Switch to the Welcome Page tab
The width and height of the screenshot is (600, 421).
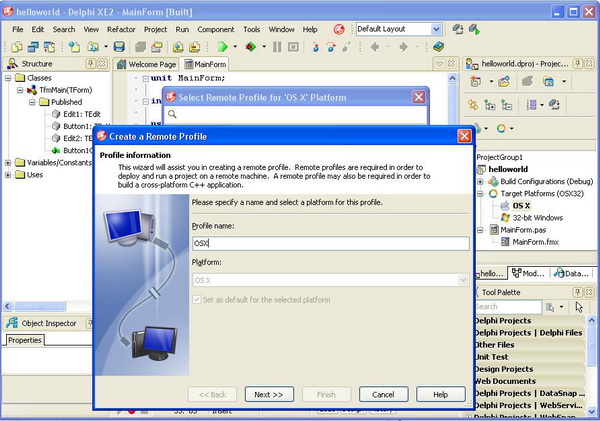coord(147,64)
